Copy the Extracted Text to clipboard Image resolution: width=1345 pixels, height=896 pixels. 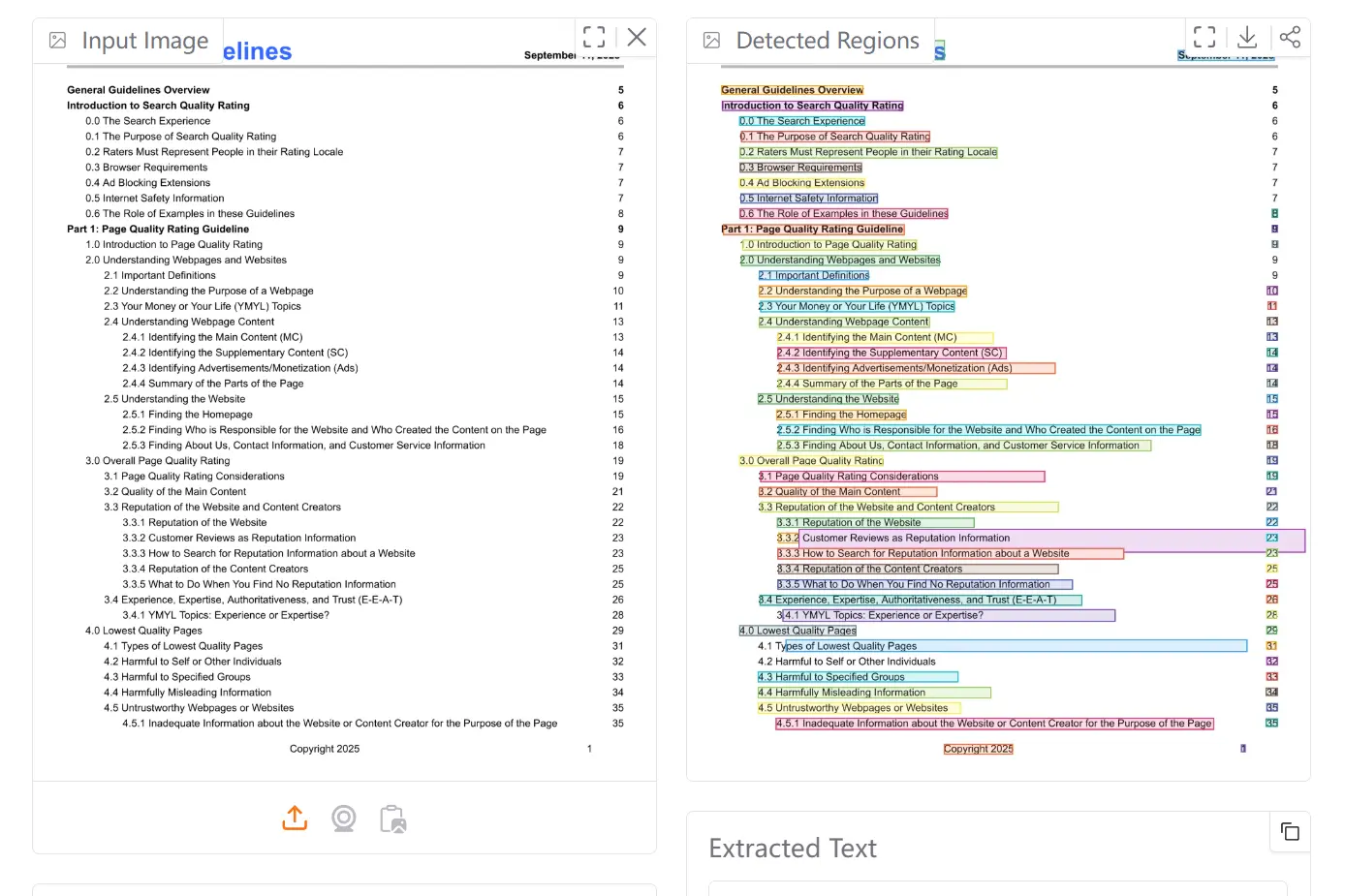pos(1290,832)
